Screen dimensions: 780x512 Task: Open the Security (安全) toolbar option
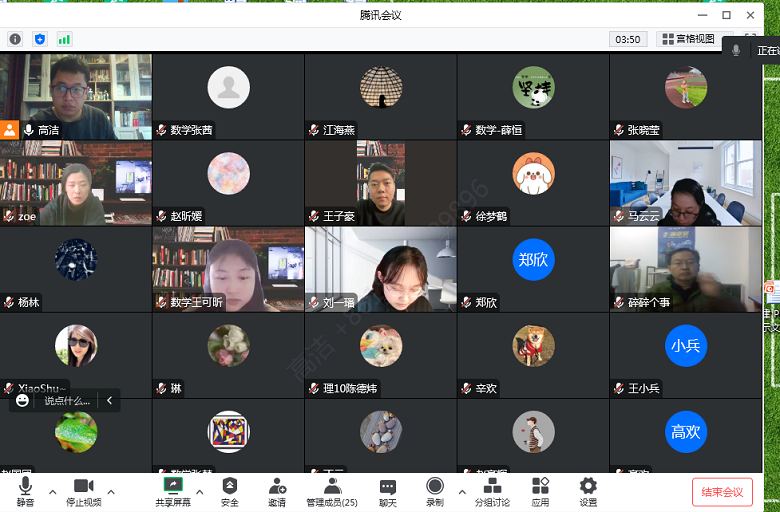(x=230, y=491)
